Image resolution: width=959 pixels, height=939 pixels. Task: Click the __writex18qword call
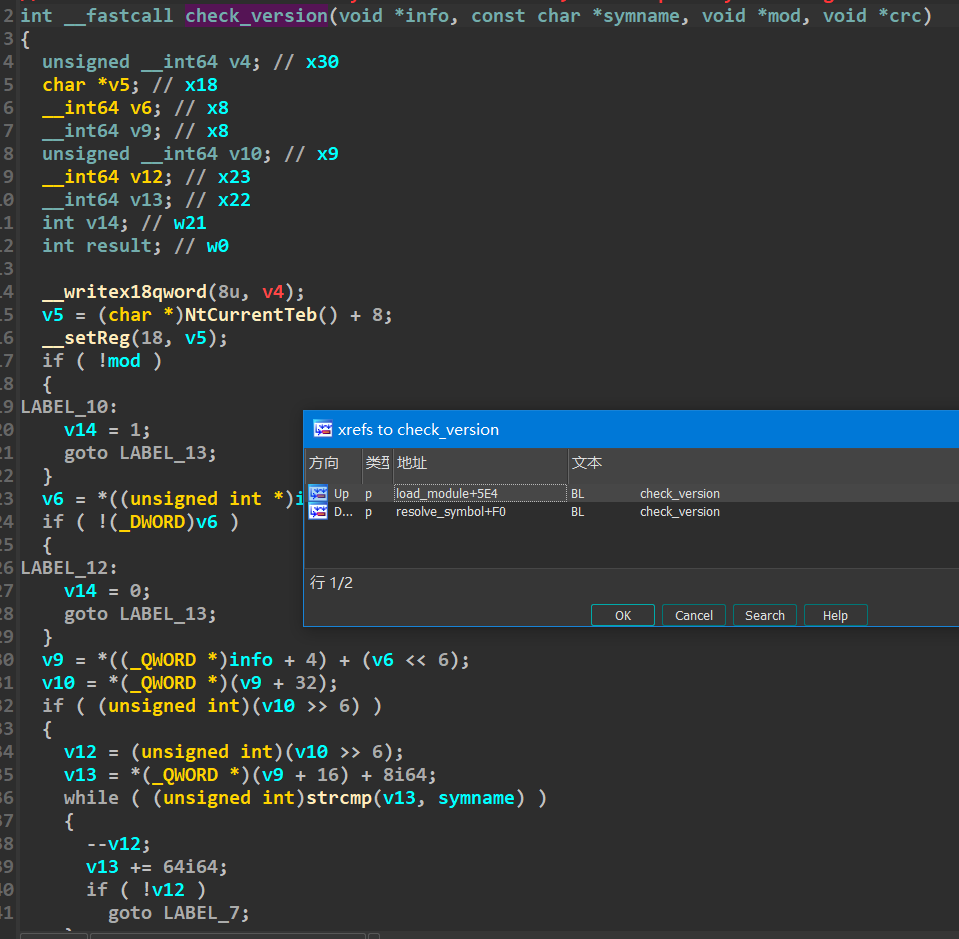123,292
